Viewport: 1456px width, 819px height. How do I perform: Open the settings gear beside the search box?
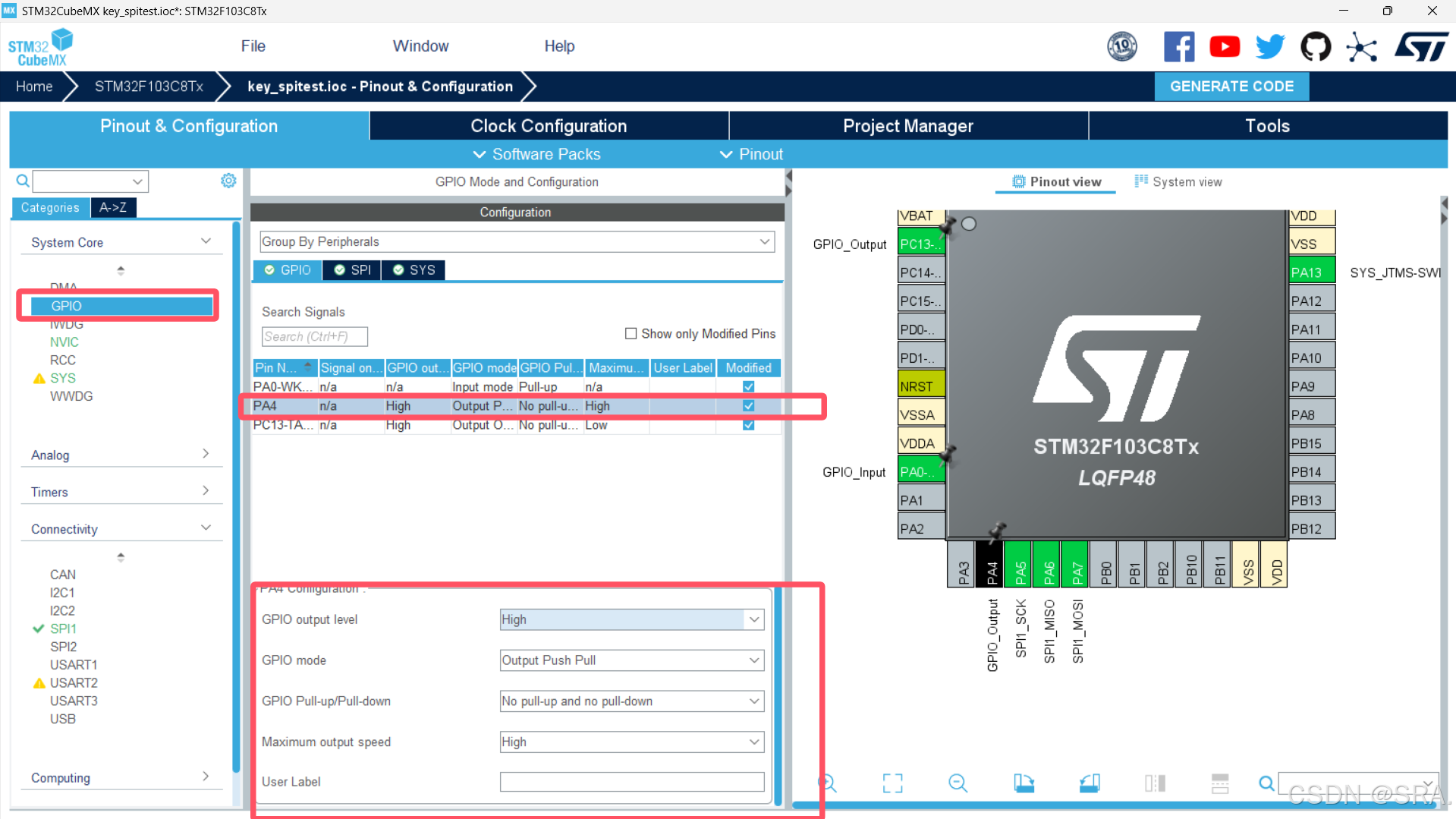click(228, 181)
